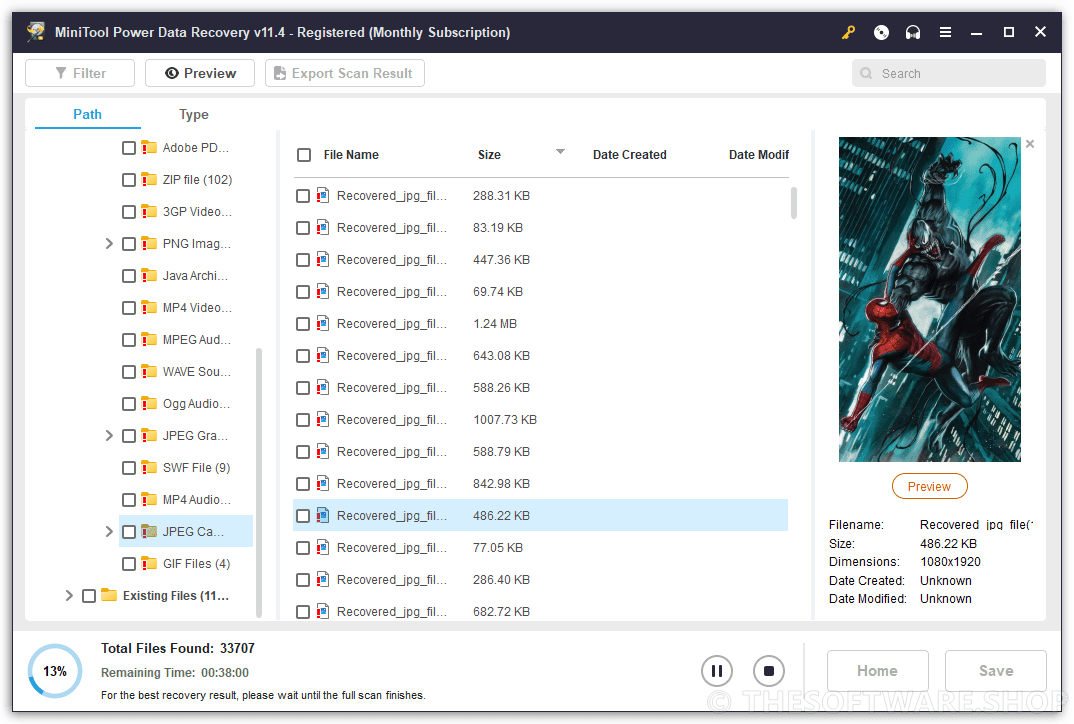
Task: Click the Ogg Audio folder icon
Action: coord(149,403)
